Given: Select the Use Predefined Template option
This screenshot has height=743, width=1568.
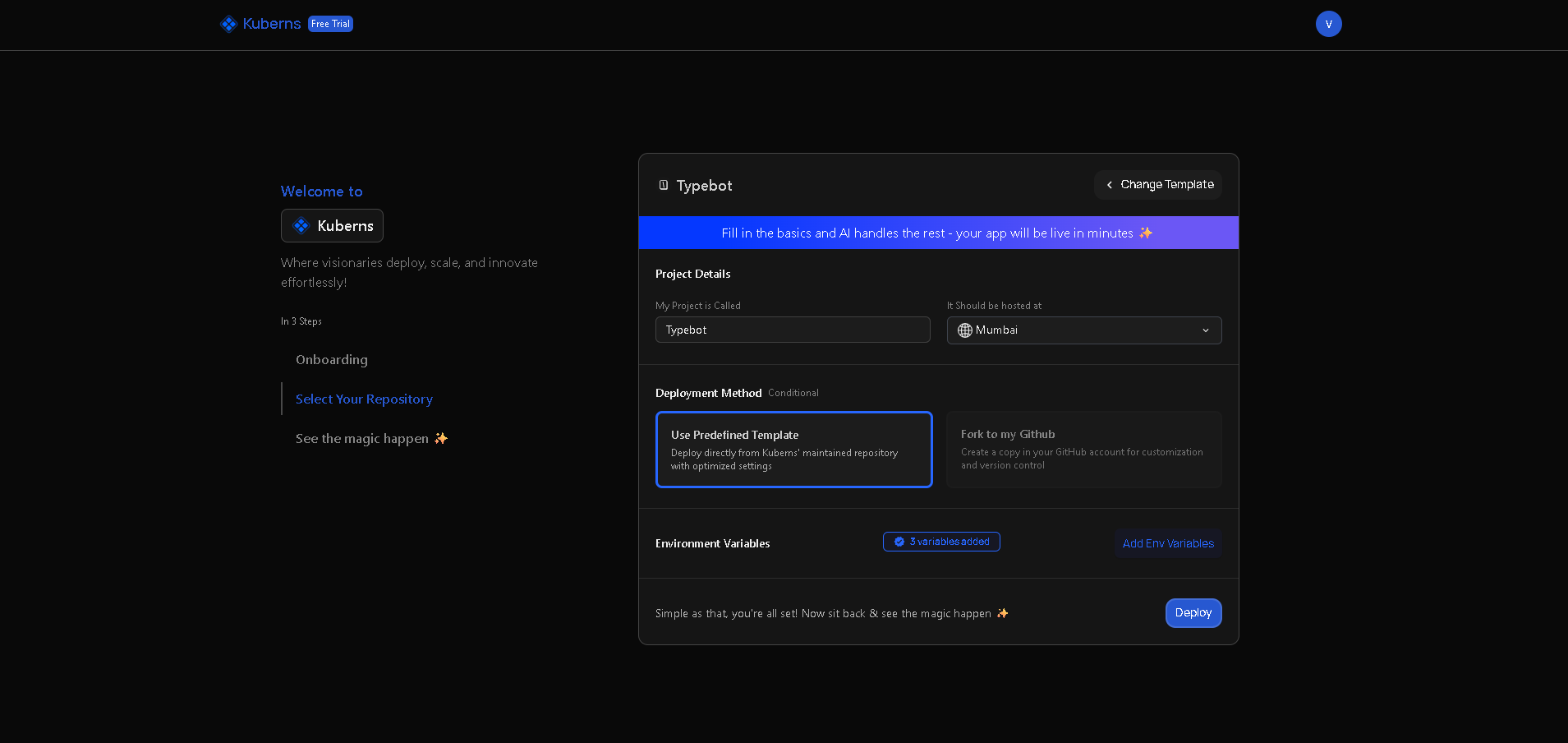Looking at the screenshot, I should point(793,450).
